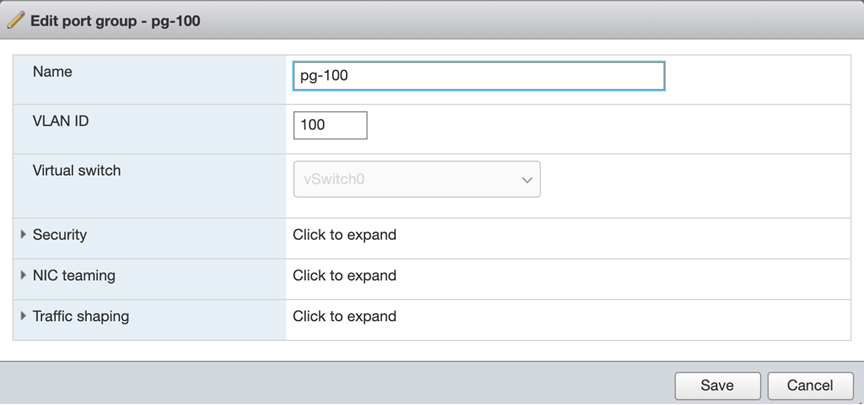864x405 pixels.
Task: Expand NIC teaming using its disclosure triangle
Action: tap(23, 275)
